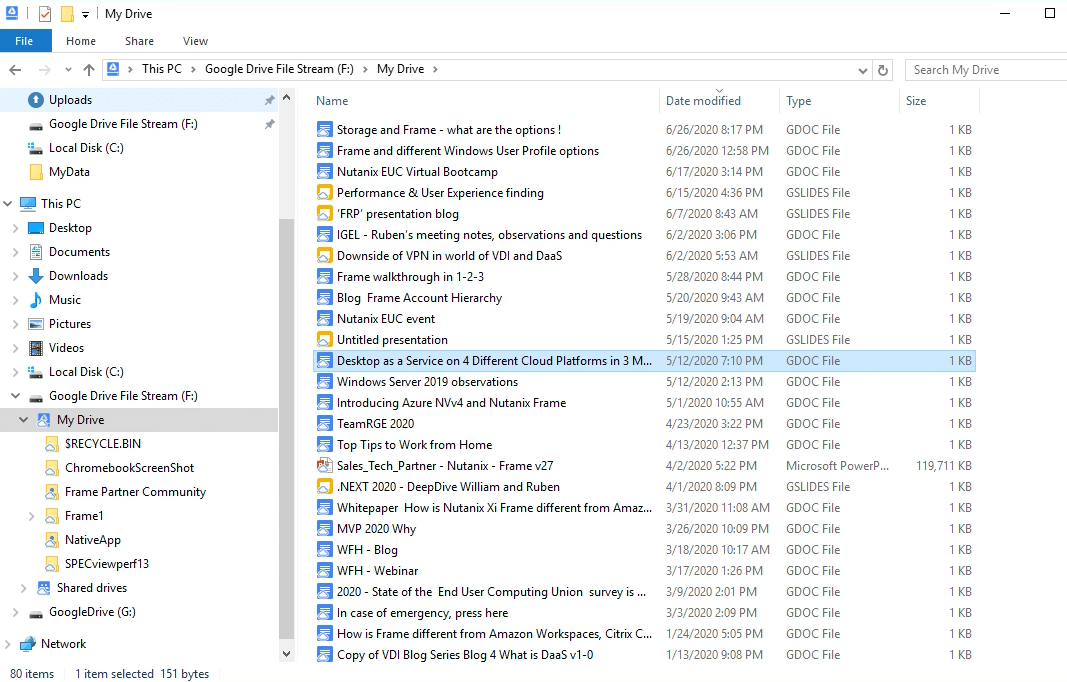Click the Refresh button beside address bar
Viewport: 1067px width, 682px height.
[882, 70]
